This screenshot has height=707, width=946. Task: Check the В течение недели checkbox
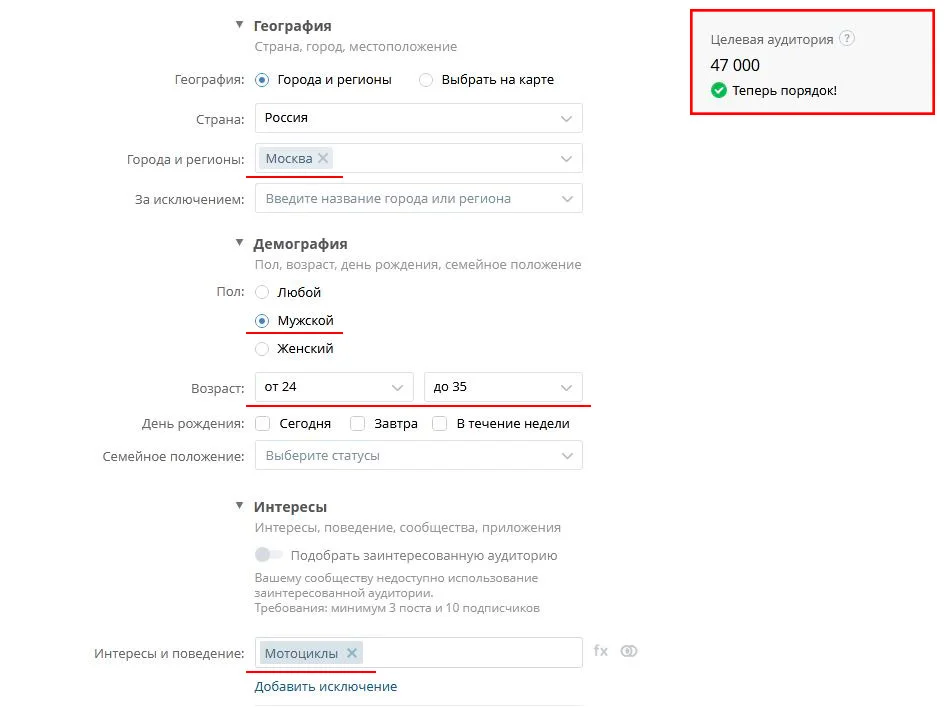(x=440, y=424)
